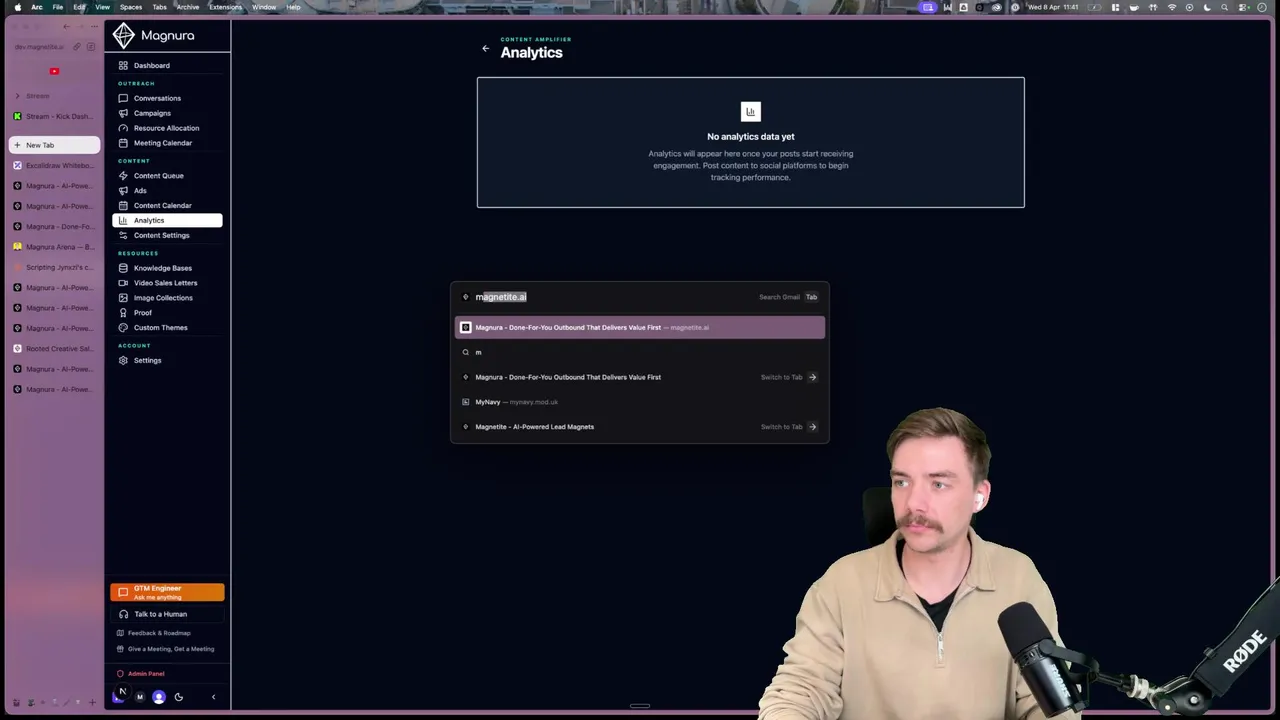Image resolution: width=1280 pixels, height=720 pixels.
Task: Copy link icon next to dev.magnetite.ai
Action: coord(77,47)
